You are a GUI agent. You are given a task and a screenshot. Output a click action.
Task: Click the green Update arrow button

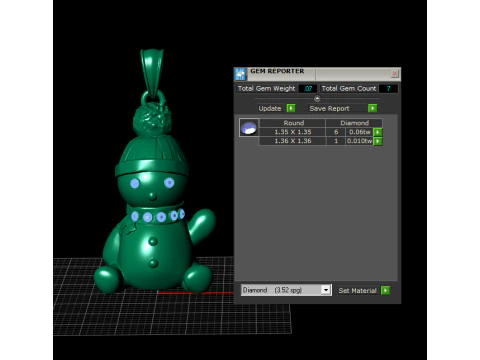291,108
